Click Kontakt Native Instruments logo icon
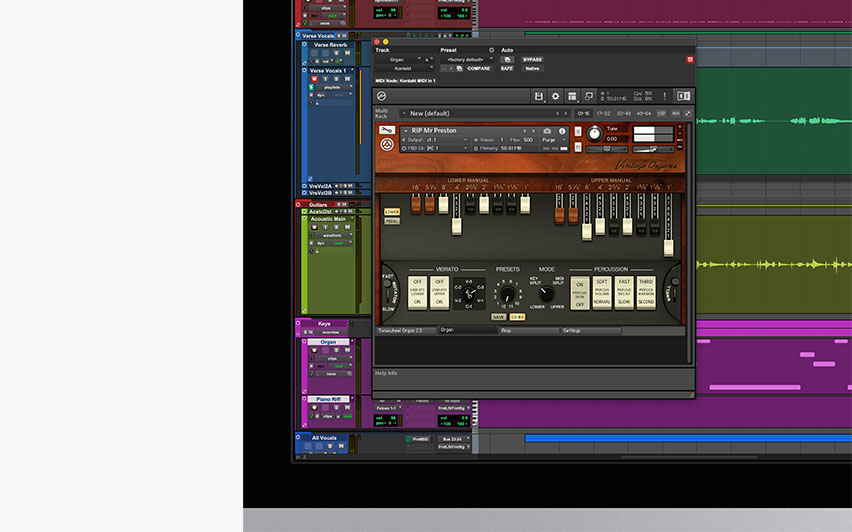The width and height of the screenshot is (852, 532). point(381,96)
